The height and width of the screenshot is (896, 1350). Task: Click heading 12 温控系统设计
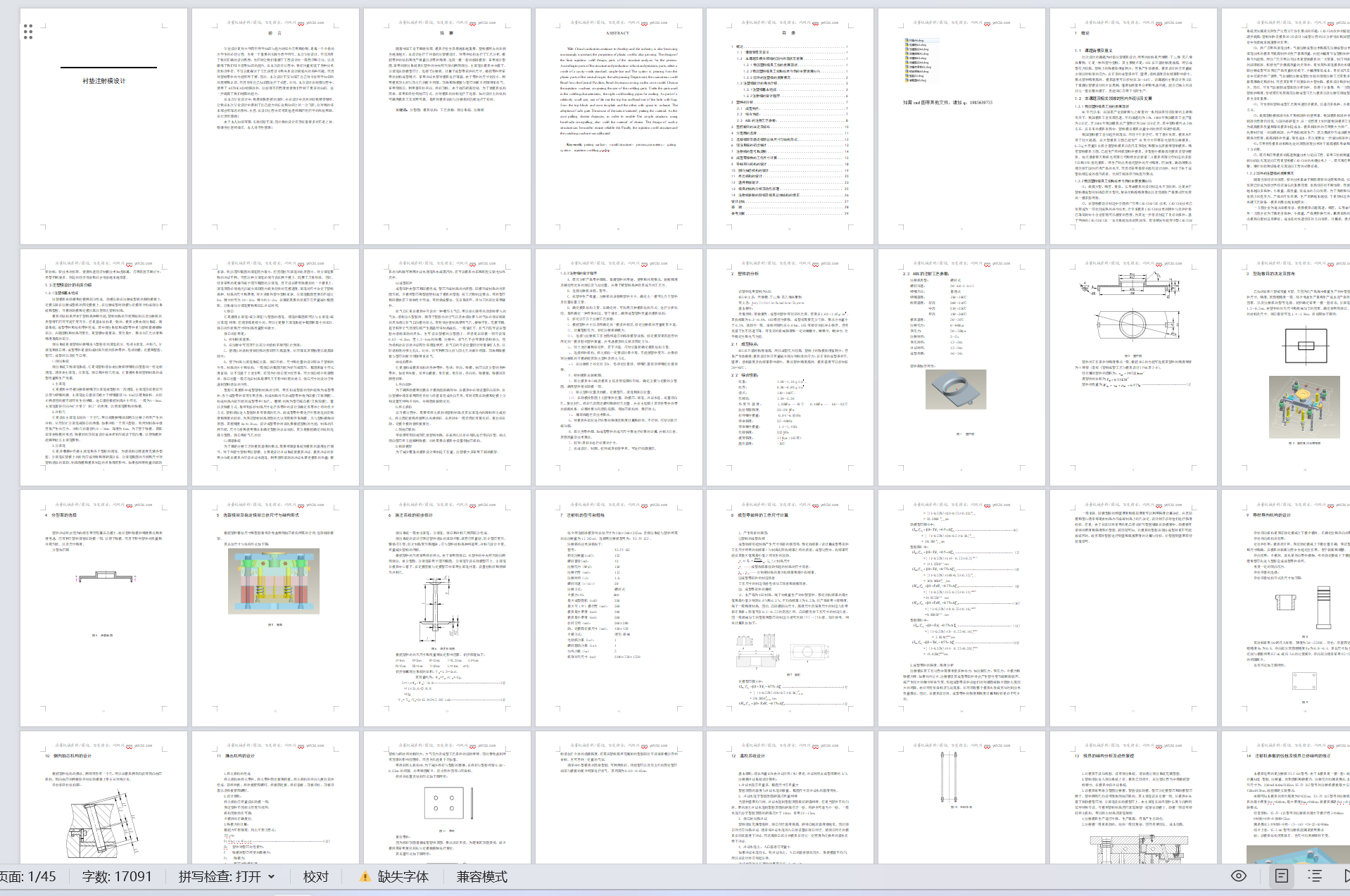(748, 756)
